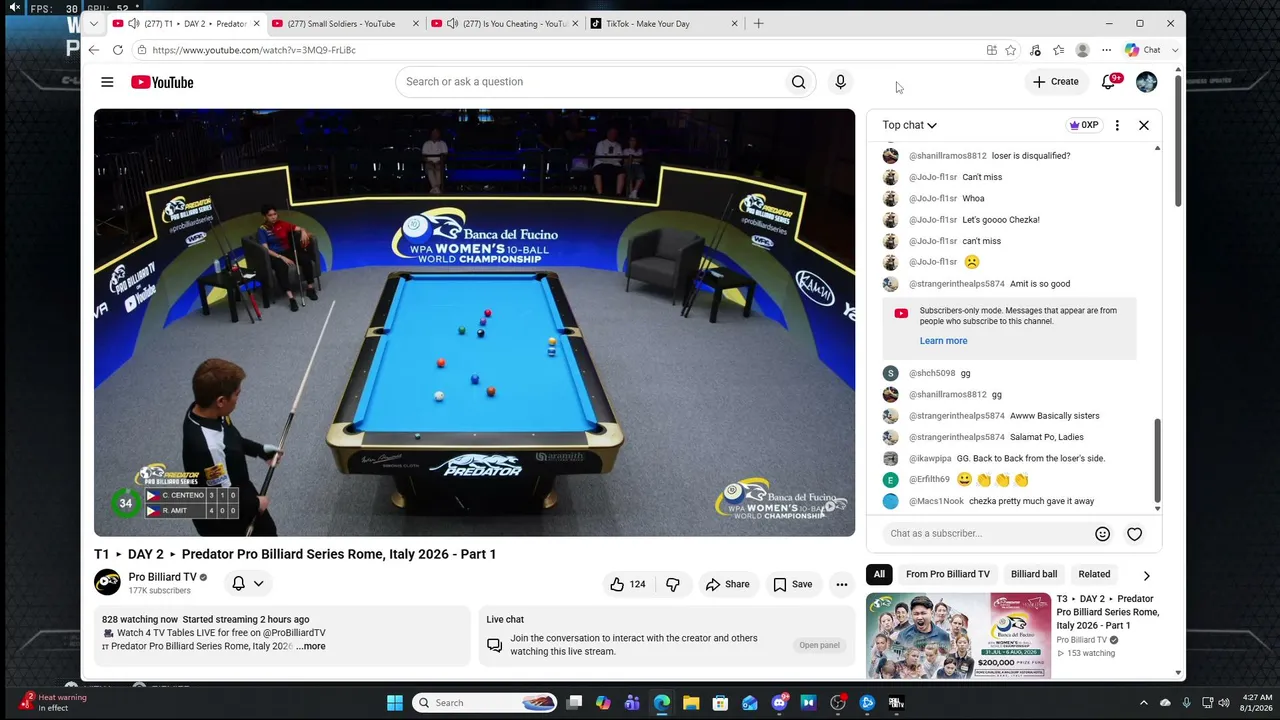
Task: Go to YouTube home via logo
Action: tap(162, 82)
